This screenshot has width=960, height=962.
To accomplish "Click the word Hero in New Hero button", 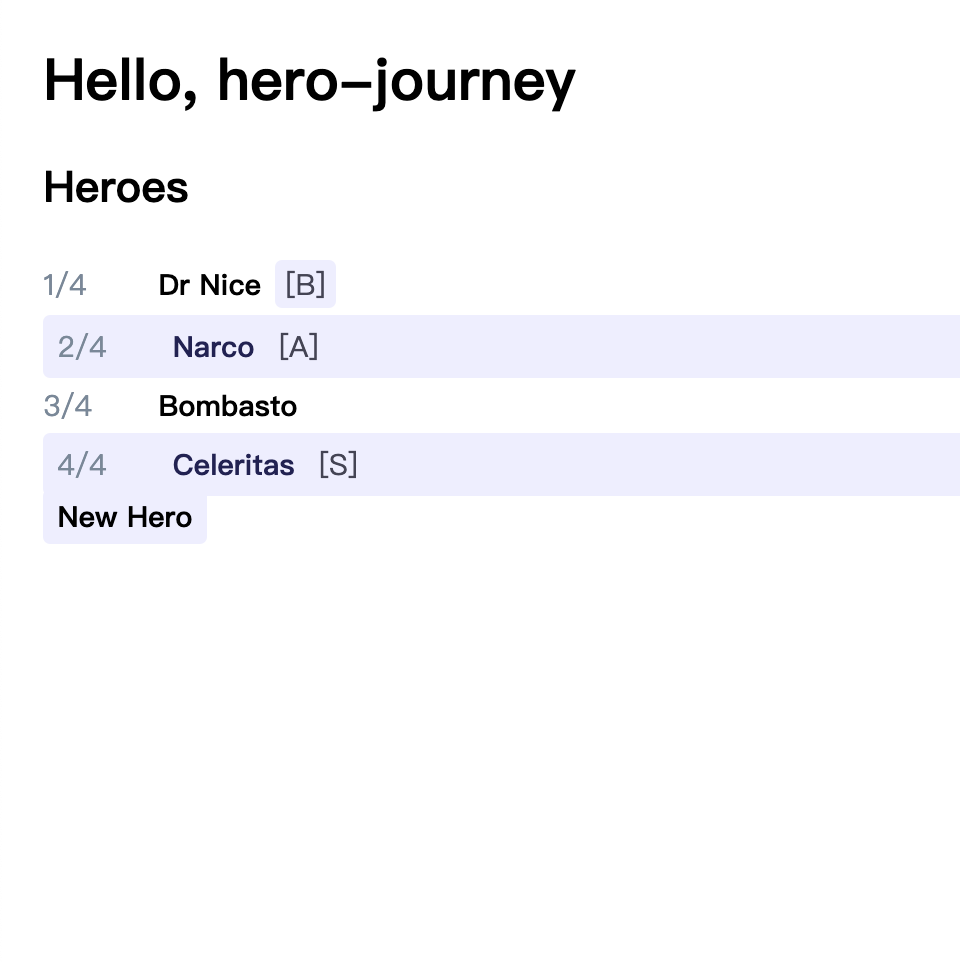I will 159,517.
